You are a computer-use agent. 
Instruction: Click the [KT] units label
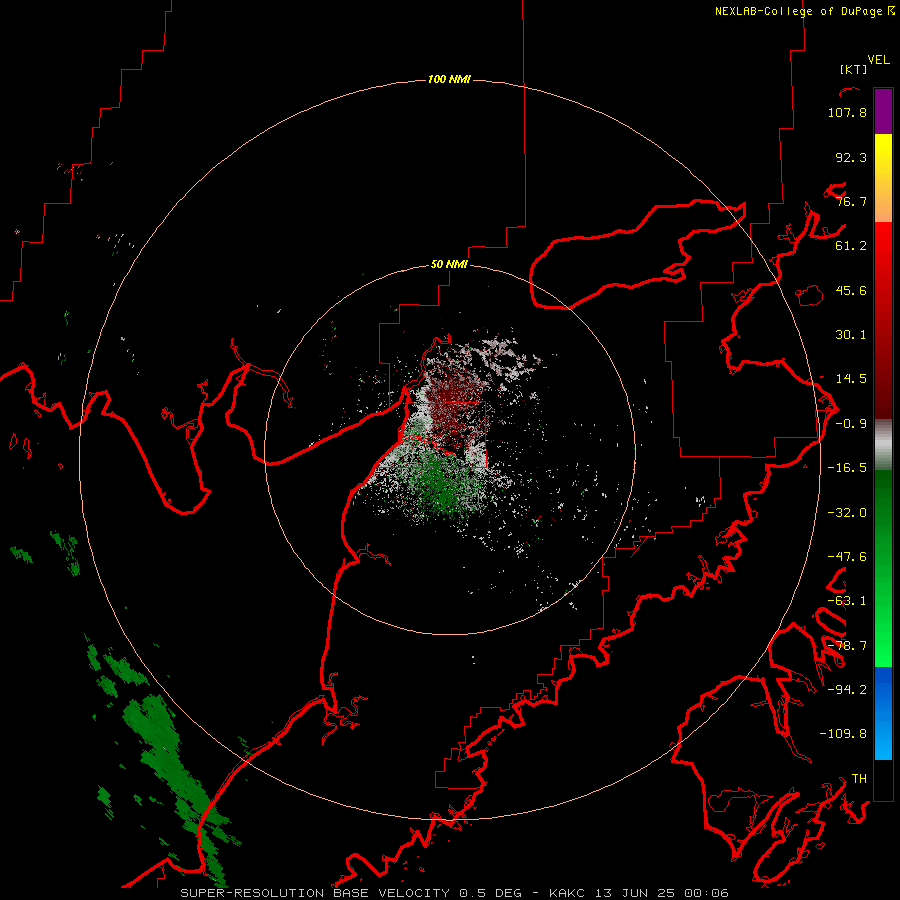854,69
